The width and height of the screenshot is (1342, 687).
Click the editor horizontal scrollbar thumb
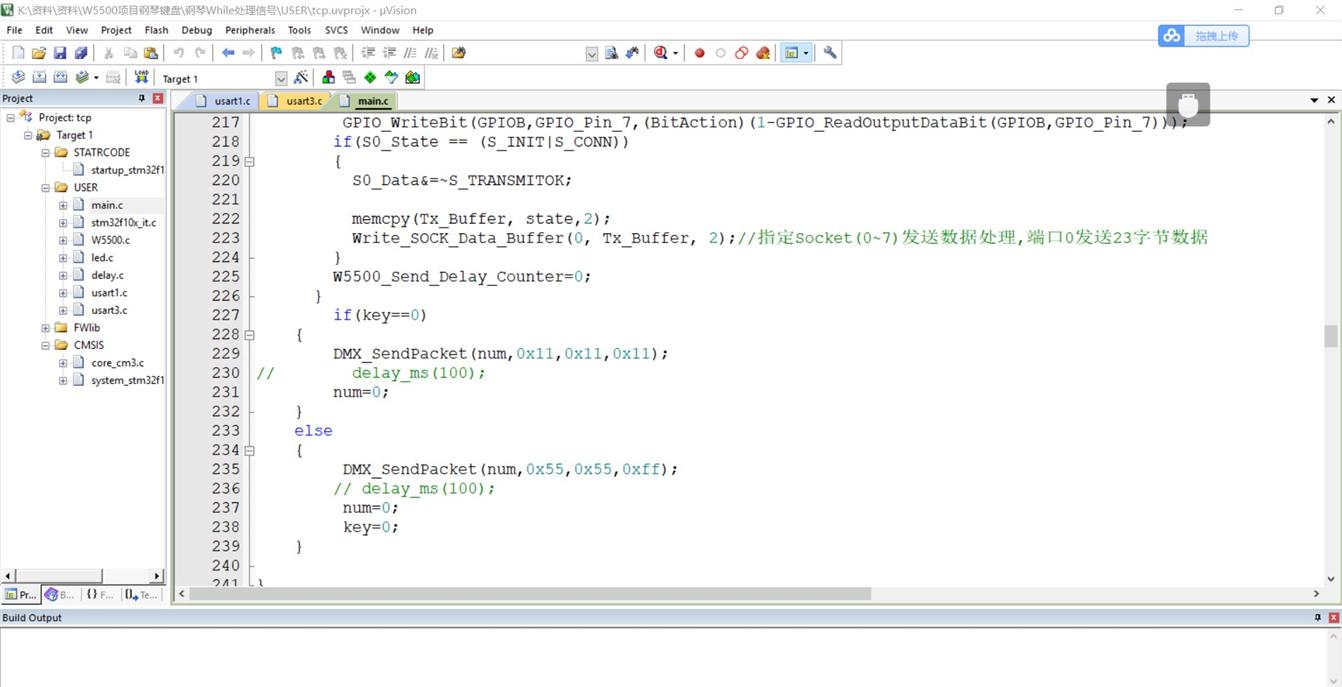click(x=530, y=594)
